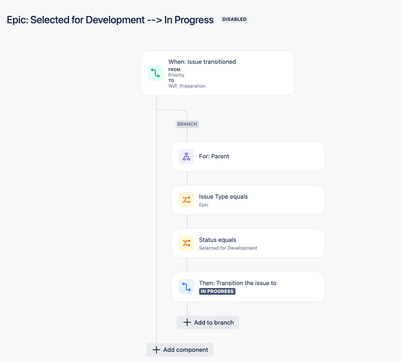
Task: Click the orange Issue Type equals condition icon
Action: pyautogui.click(x=186, y=200)
